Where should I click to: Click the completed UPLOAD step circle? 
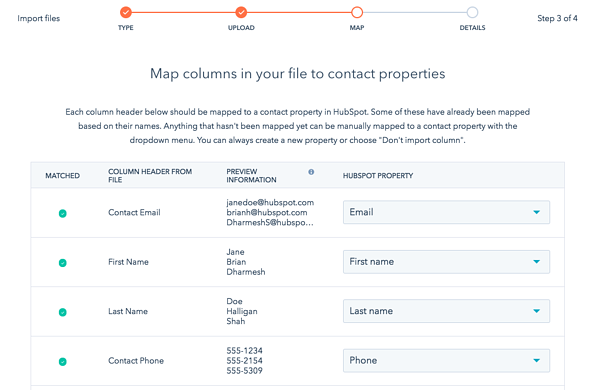[241, 12]
